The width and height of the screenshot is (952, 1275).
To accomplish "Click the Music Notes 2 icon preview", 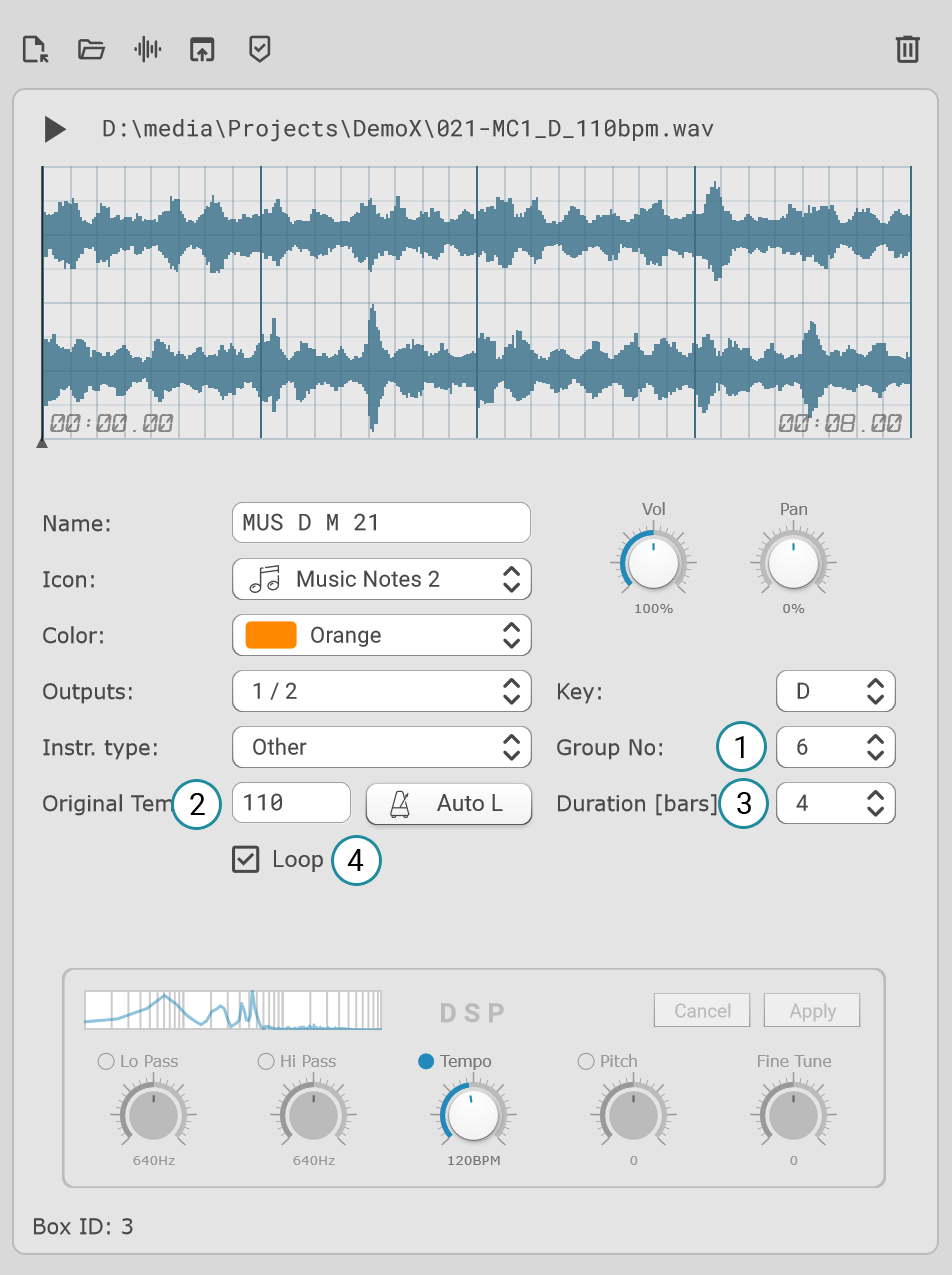I will [264, 579].
